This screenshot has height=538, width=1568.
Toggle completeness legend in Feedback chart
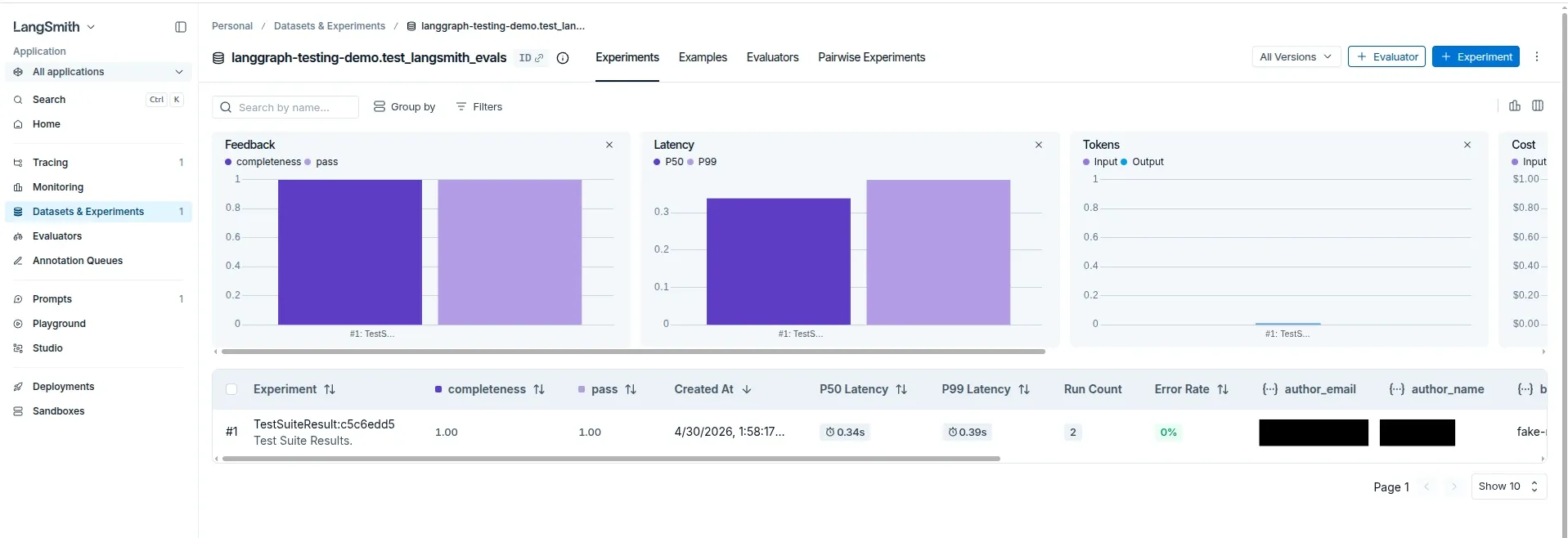click(x=263, y=162)
